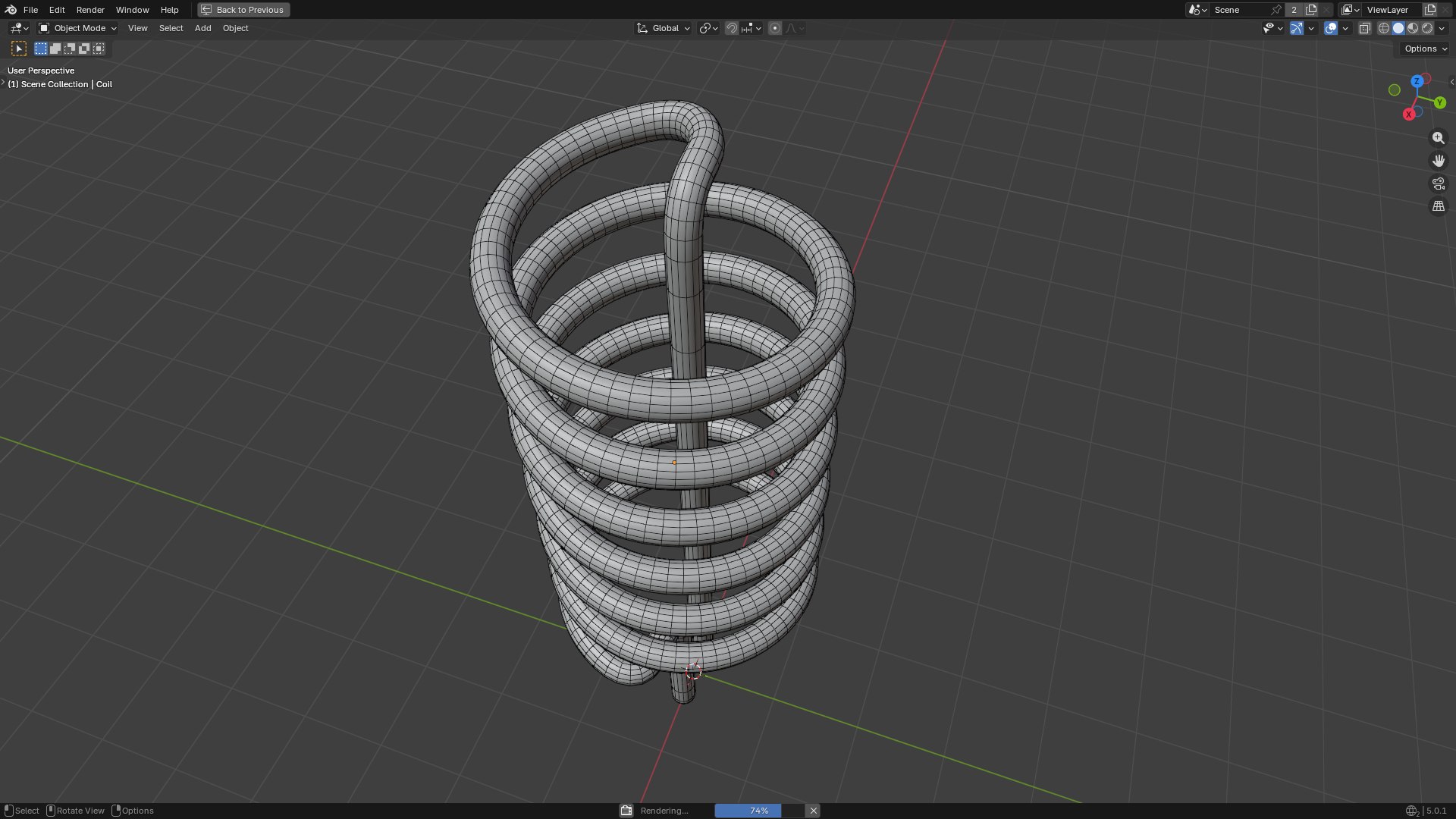This screenshot has width=1456, height=819.
Task: Open the viewport Select menu
Action: pyautogui.click(x=171, y=28)
